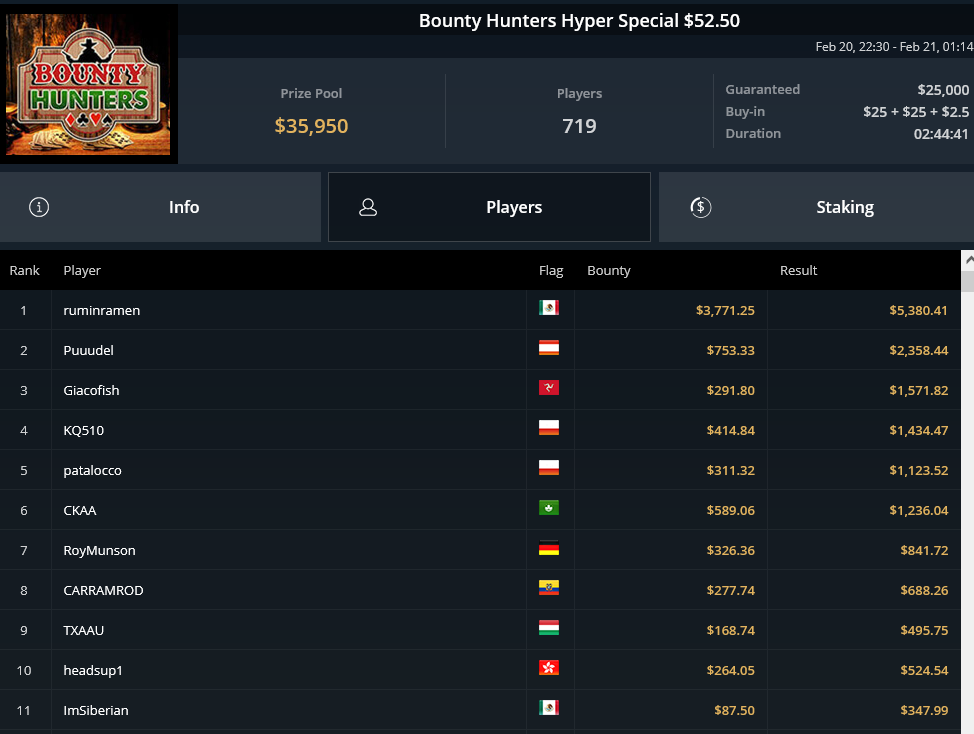974x734 pixels.
Task: Click bounty value $753.33
Action: [730, 350]
